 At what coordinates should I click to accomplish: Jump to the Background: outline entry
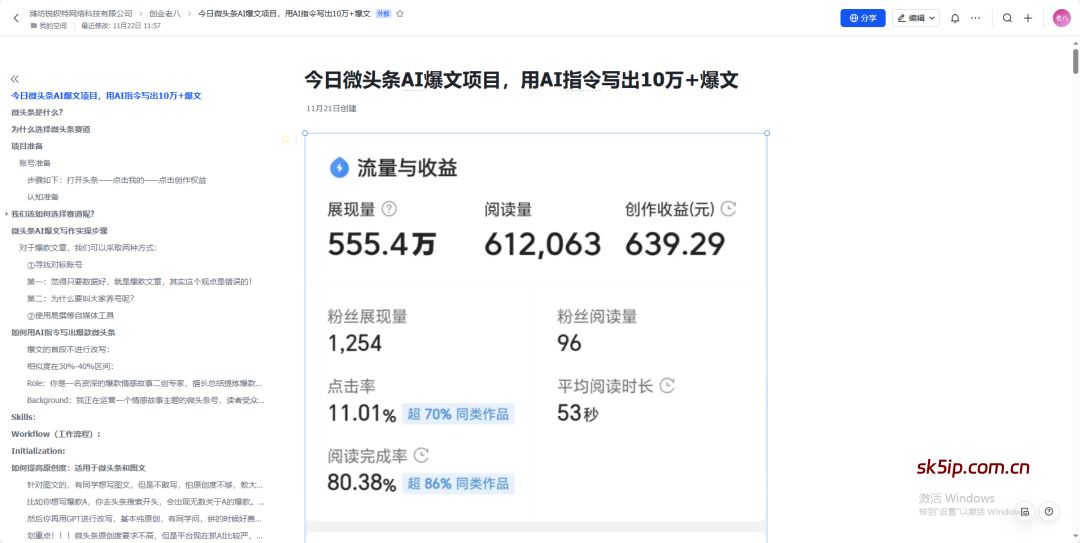pos(145,400)
